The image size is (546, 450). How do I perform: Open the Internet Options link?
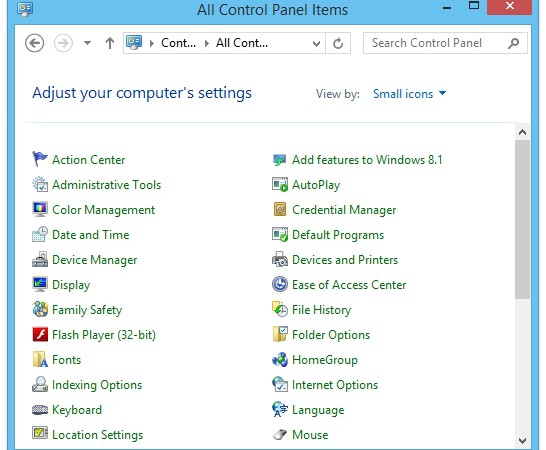click(335, 385)
